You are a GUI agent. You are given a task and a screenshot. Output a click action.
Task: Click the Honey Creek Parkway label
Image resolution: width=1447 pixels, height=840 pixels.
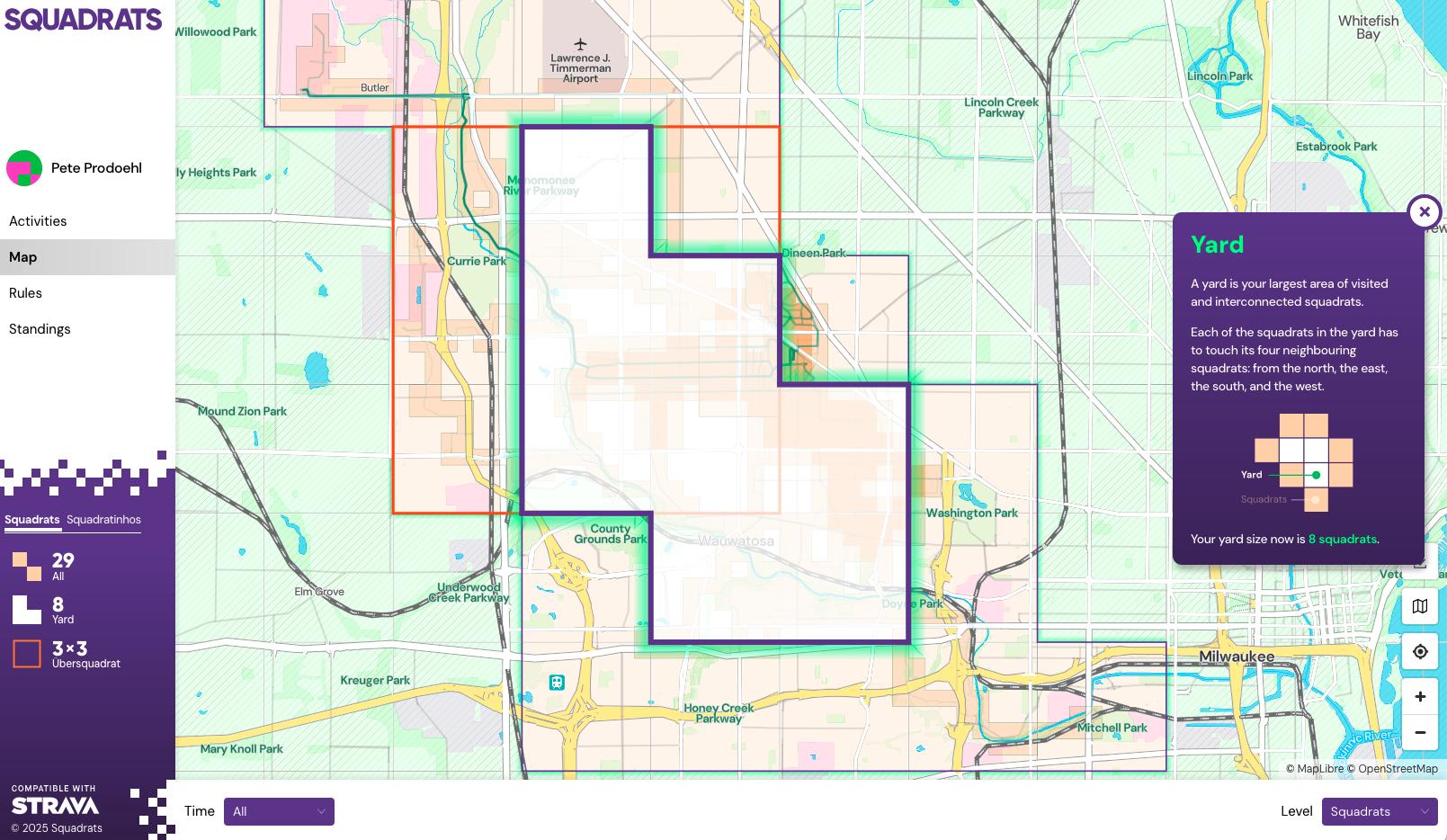(x=719, y=713)
